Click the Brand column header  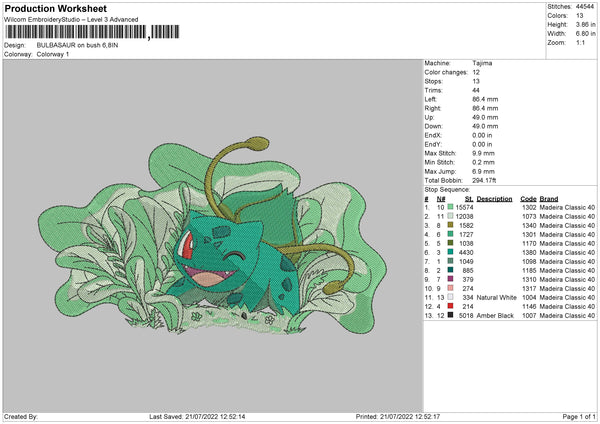click(x=549, y=198)
